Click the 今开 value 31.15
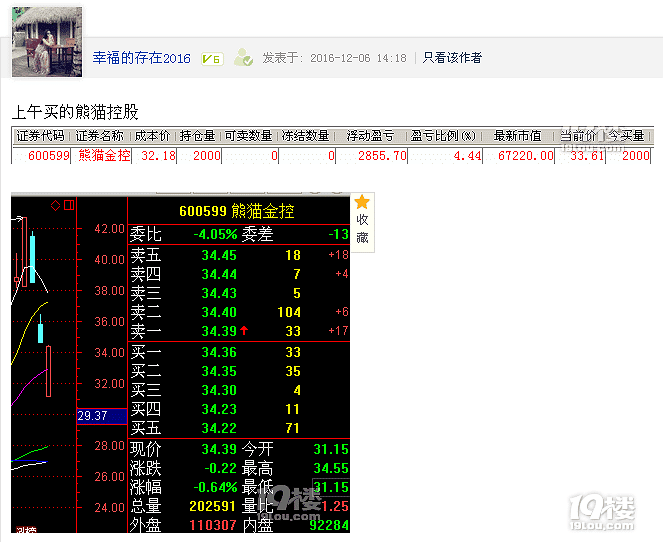This screenshot has width=663, height=542. tap(331, 449)
